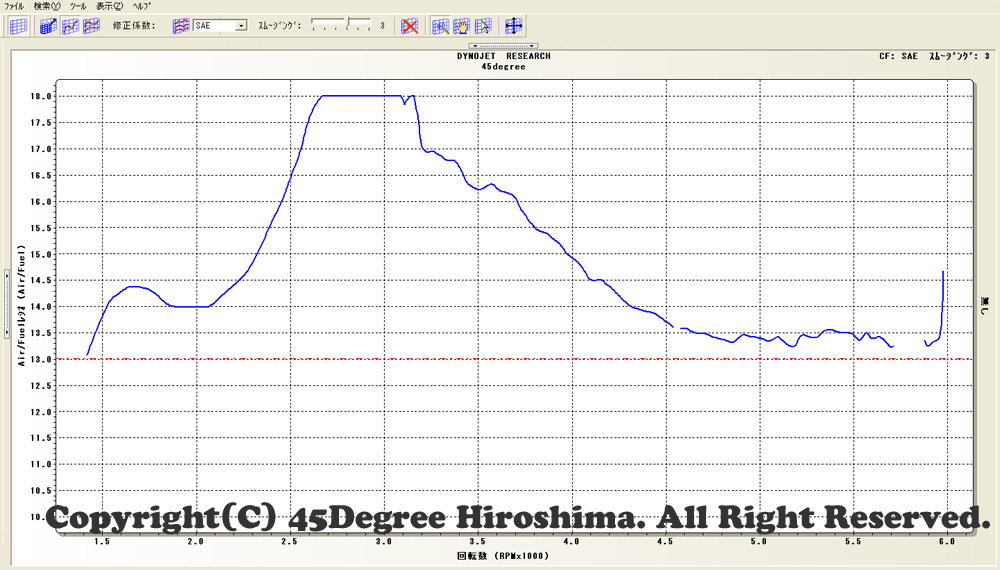
Task: Activate the zoom magnifier tool
Action: pos(440,26)
